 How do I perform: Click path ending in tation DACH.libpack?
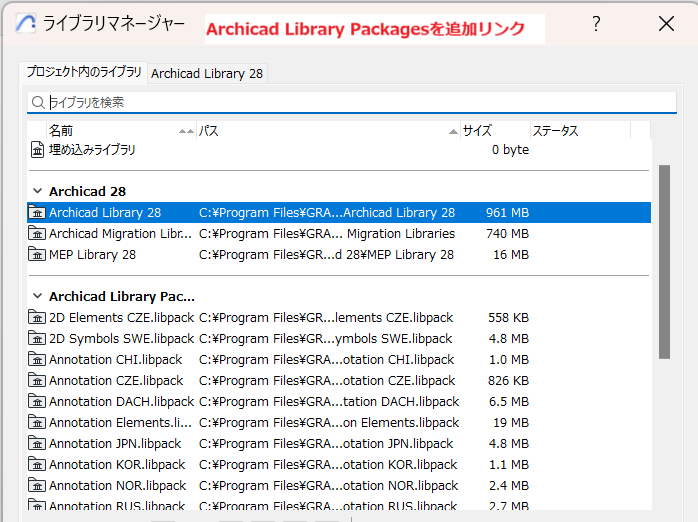329,401
